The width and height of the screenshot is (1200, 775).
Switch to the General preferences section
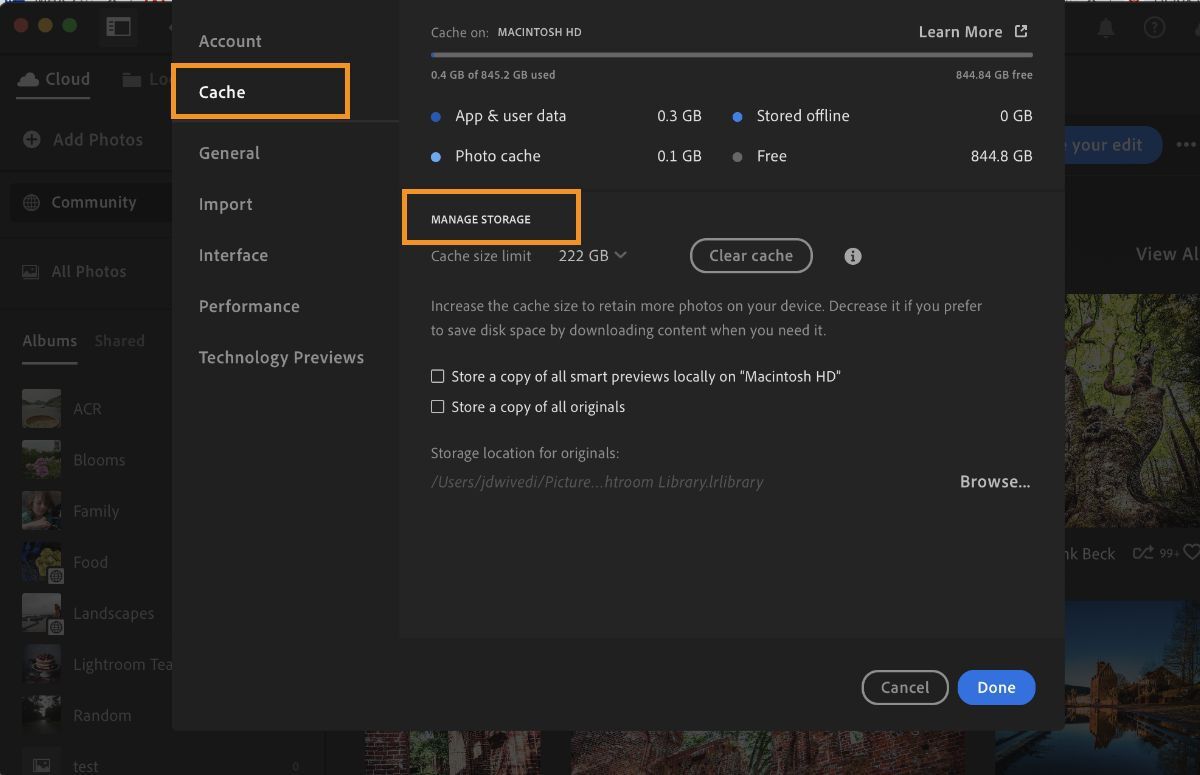point(229,153)
